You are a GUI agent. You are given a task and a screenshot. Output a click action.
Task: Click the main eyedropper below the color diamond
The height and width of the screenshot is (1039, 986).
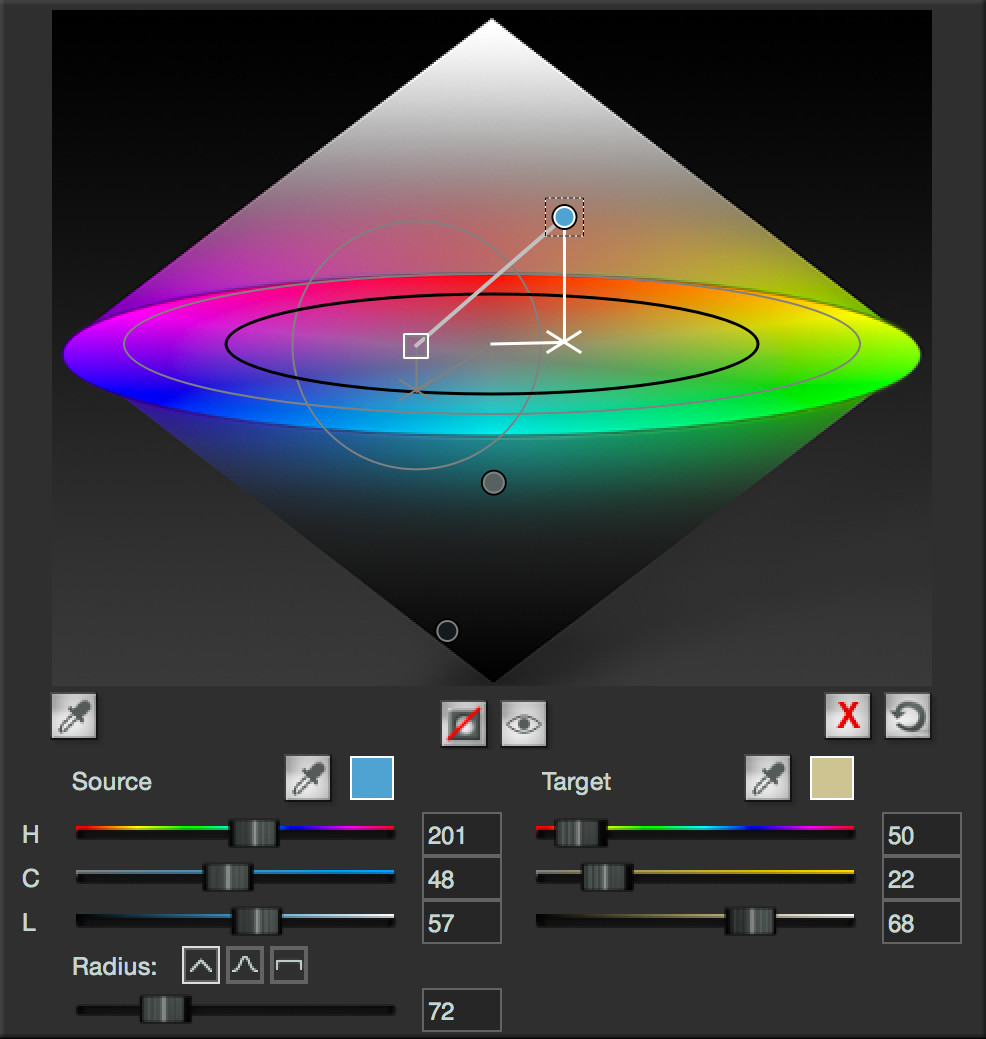point(74,717)
